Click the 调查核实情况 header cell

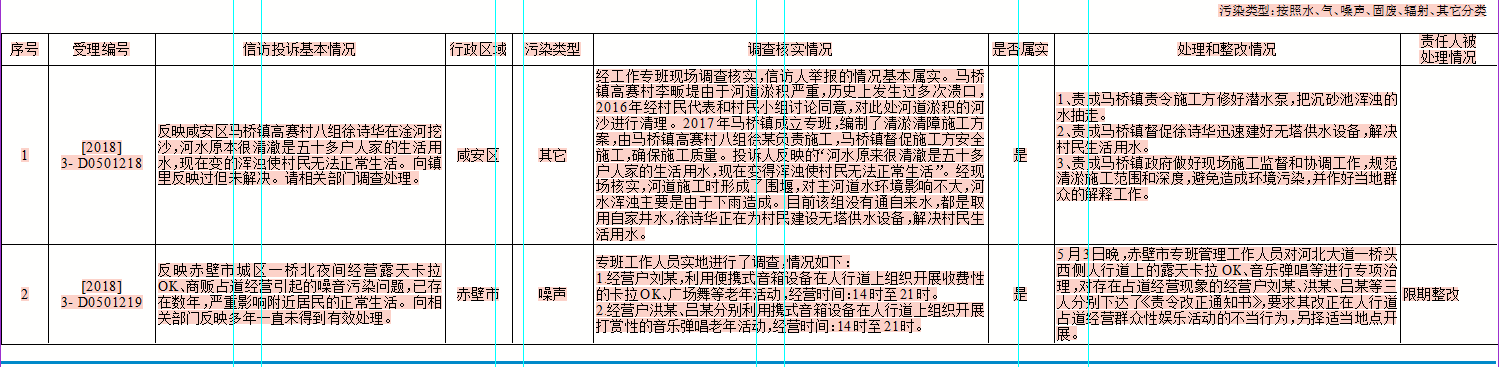click(x=790, y=49)
